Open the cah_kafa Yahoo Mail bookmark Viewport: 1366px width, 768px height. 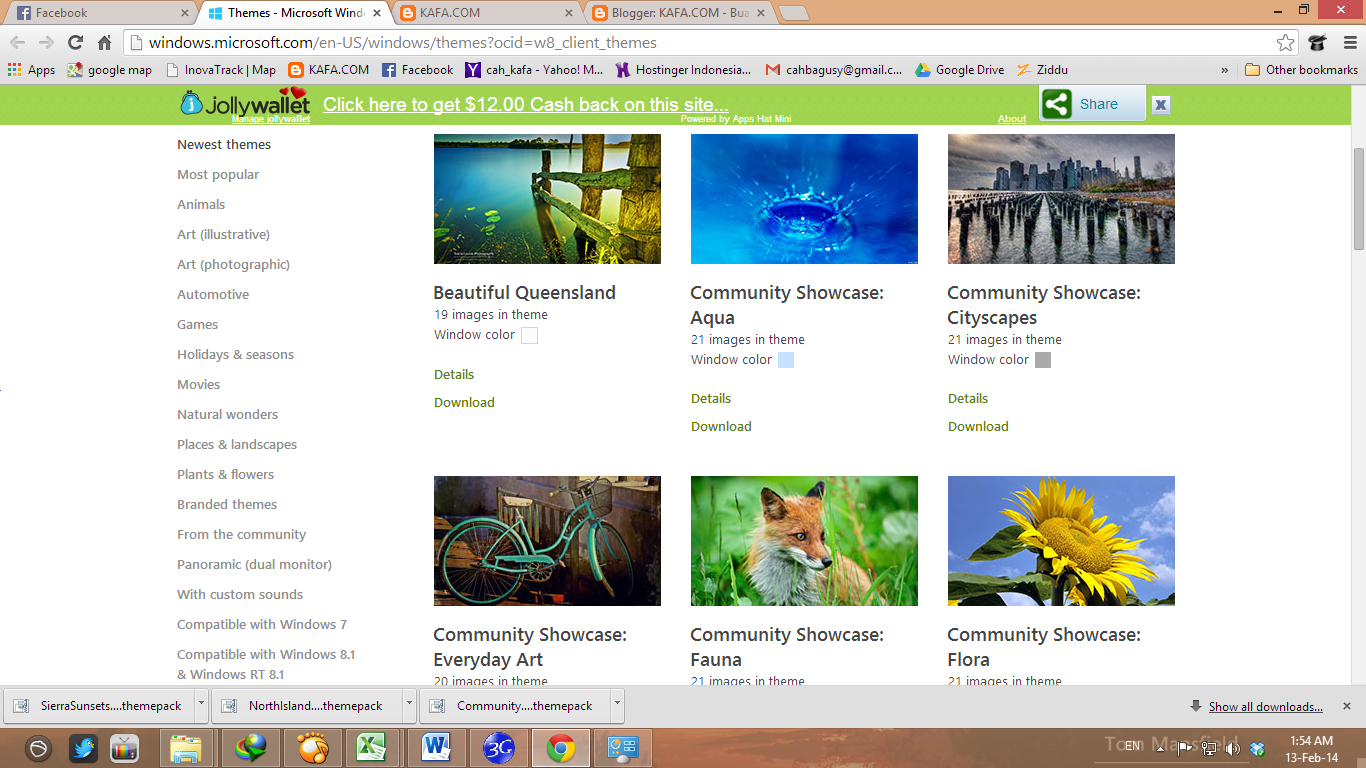pyautogui.click(x=535, y=70)
